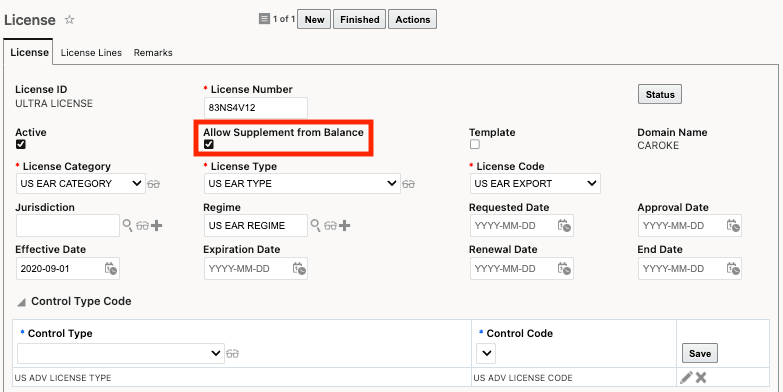Switch to License tab
783x392 pixels.
(29, 52)
